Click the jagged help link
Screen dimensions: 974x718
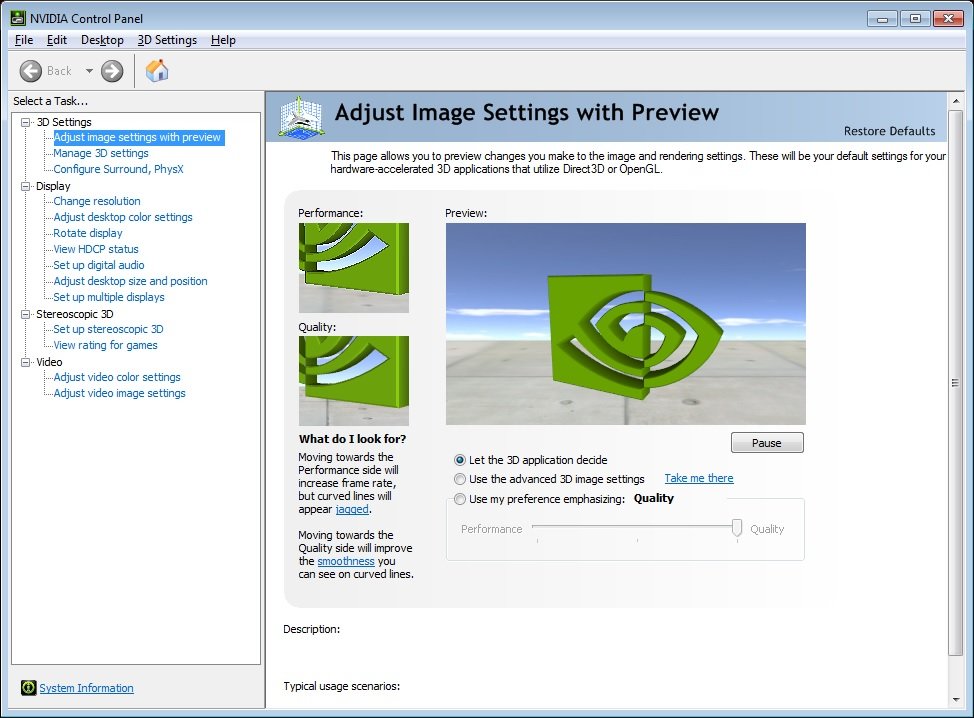pos(352,509)
